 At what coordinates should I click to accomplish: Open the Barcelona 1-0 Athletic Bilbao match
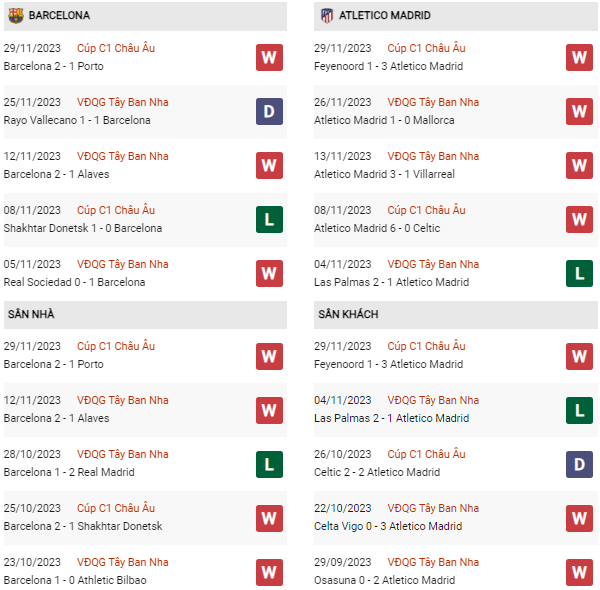75,580
